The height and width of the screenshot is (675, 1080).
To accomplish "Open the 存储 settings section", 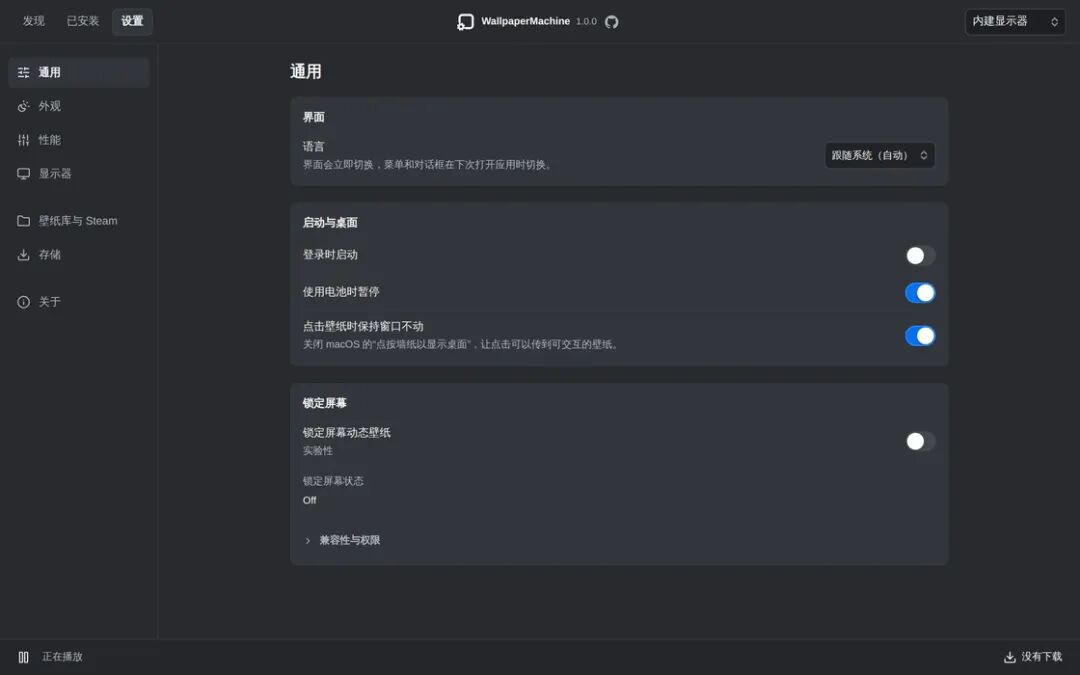I will pos(79,255).
